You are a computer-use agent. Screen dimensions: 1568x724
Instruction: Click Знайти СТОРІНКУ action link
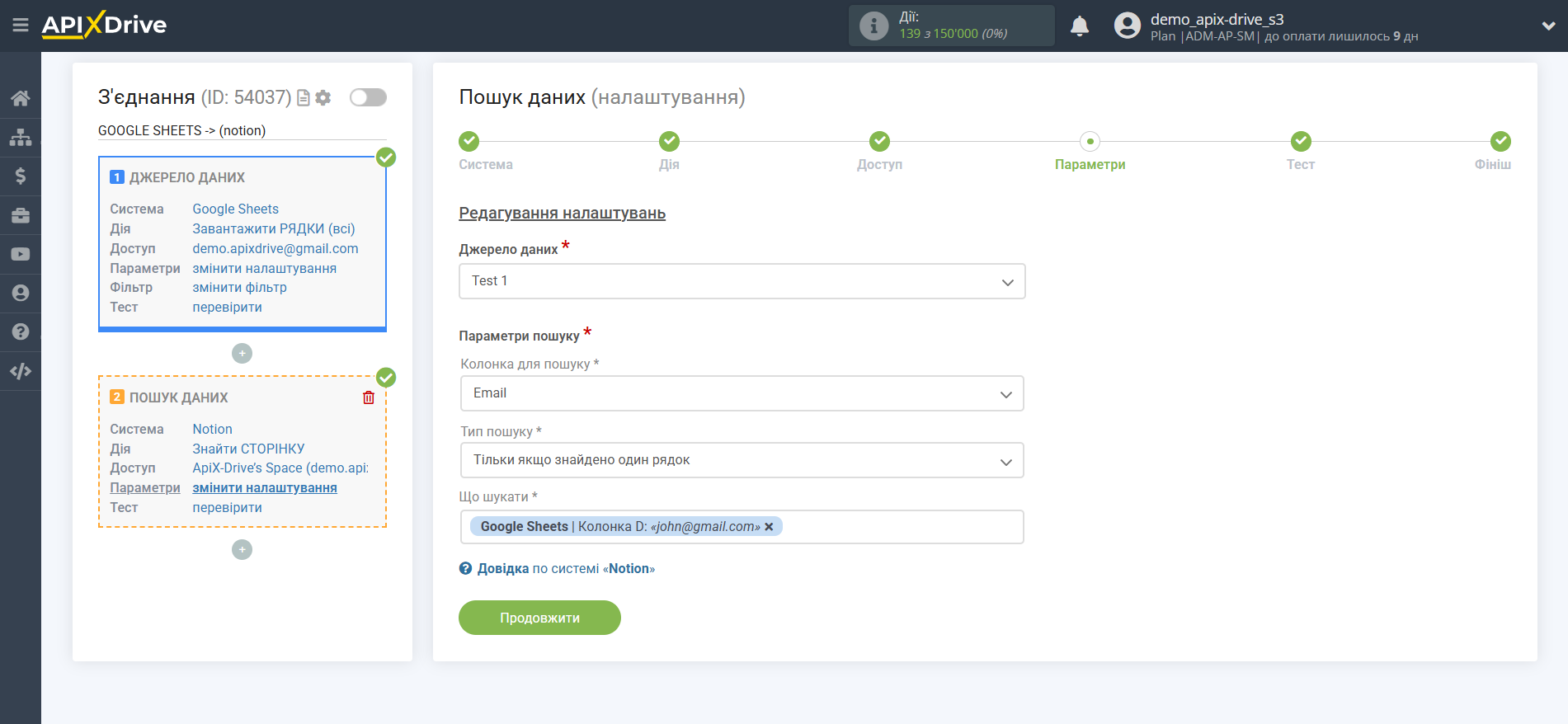pos(249,449)
